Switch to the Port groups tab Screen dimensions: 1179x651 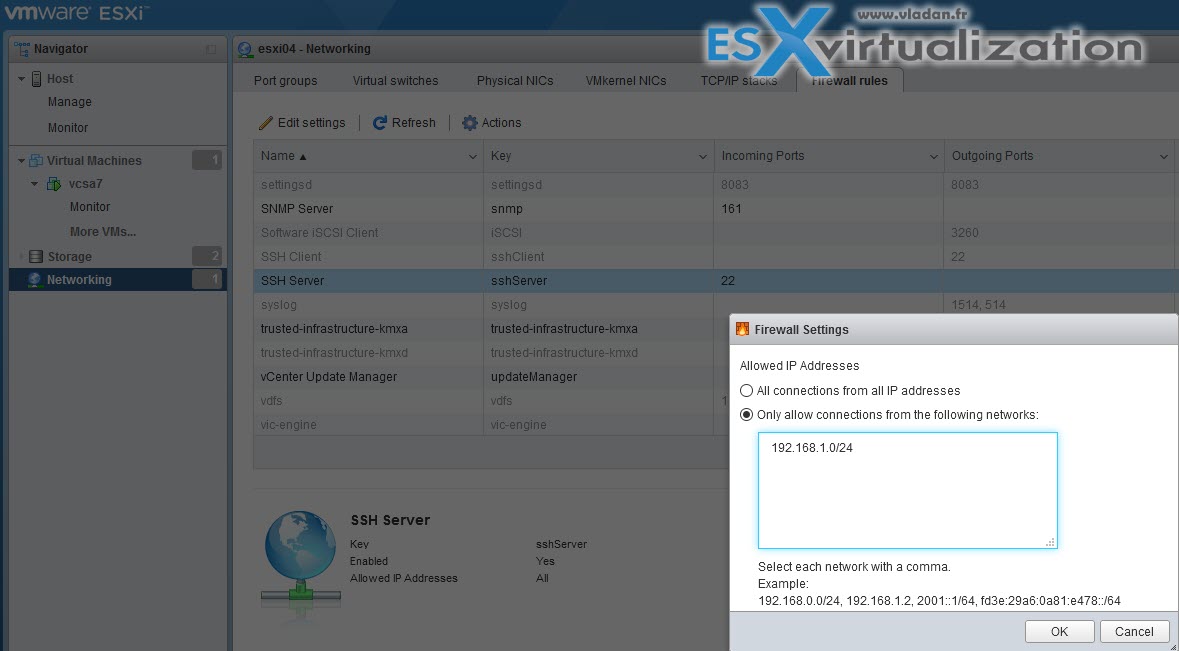point(285,80)
